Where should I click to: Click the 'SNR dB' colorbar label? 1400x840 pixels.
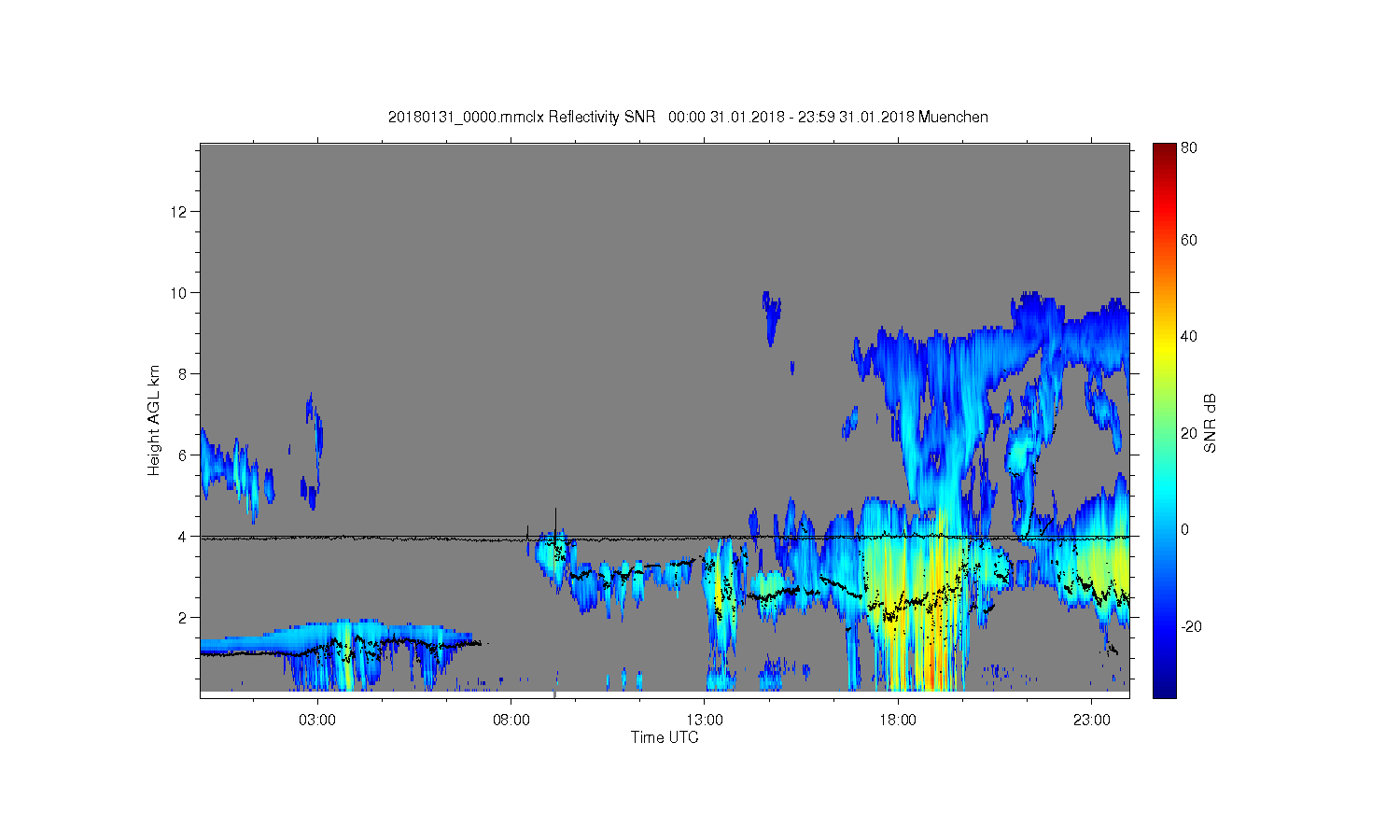coord(1210,423)
